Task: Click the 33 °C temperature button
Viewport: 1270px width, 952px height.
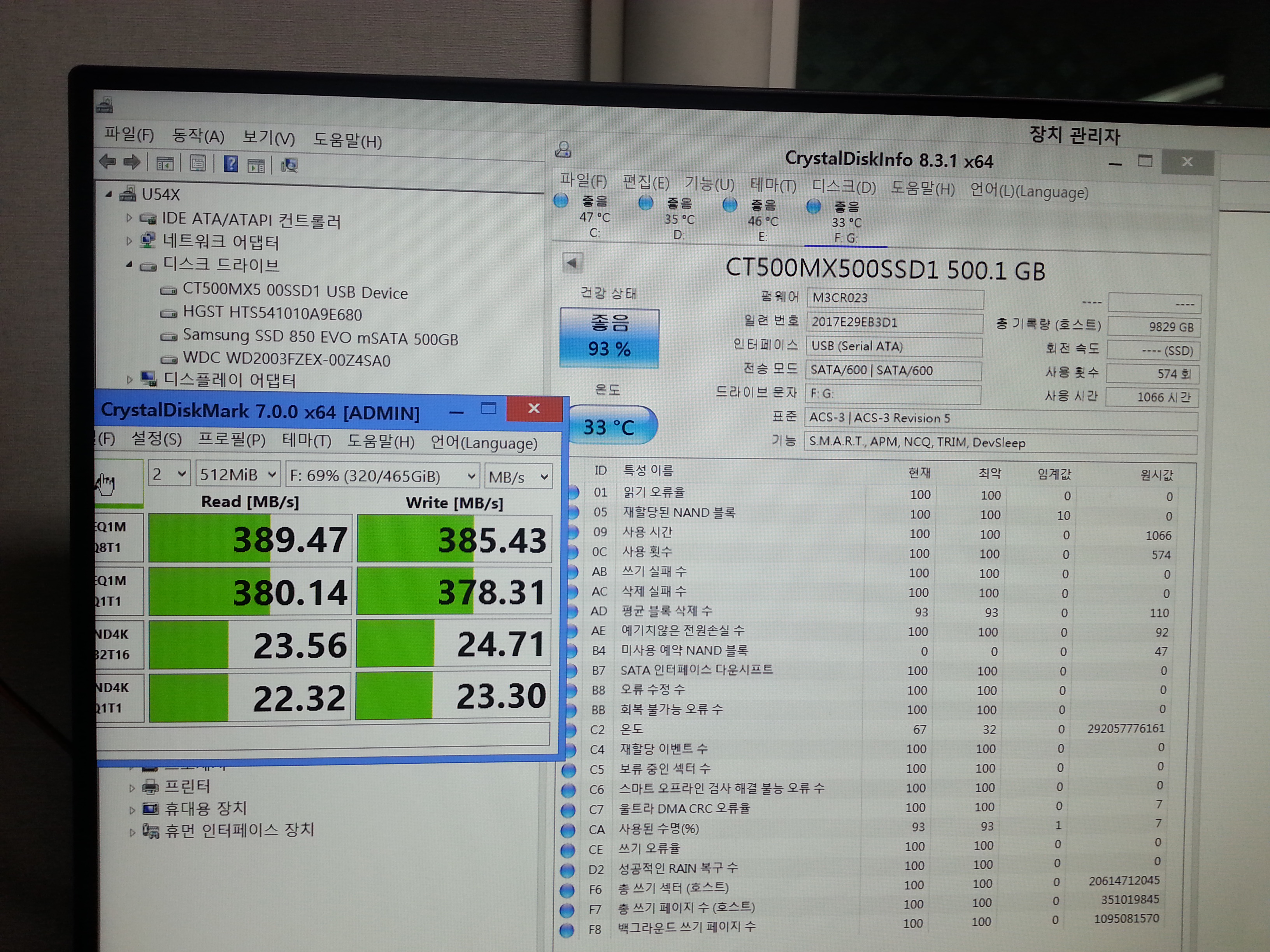Action: 612,425
